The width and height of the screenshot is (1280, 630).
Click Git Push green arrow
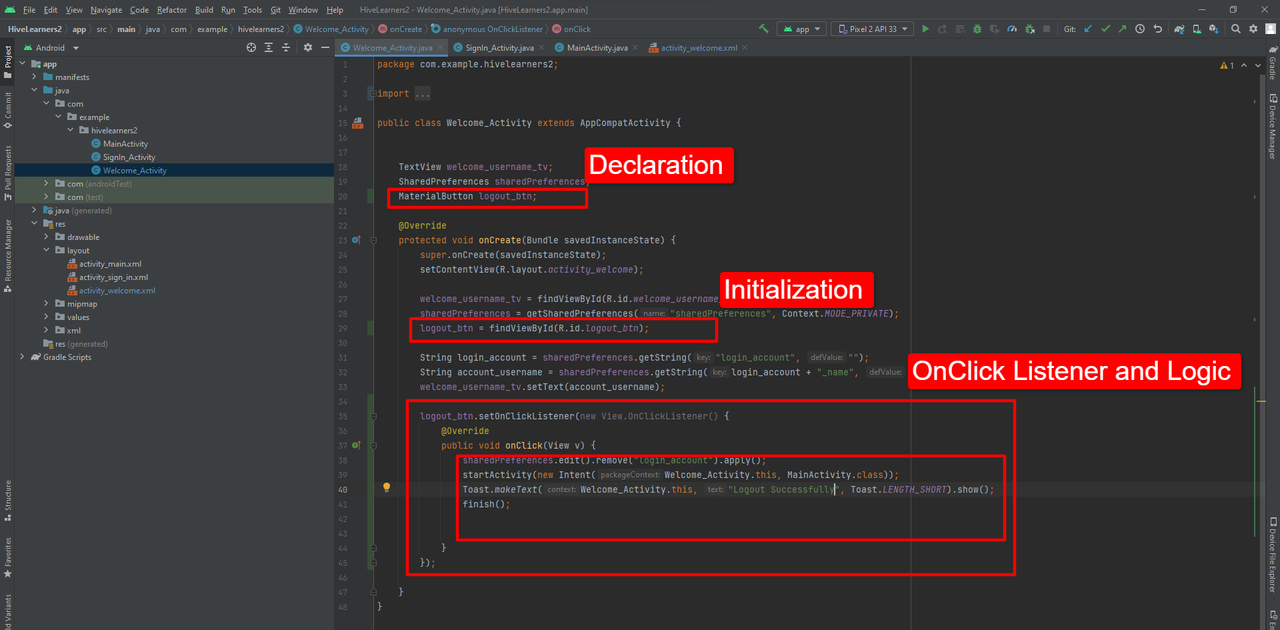tap(1123, 29)
